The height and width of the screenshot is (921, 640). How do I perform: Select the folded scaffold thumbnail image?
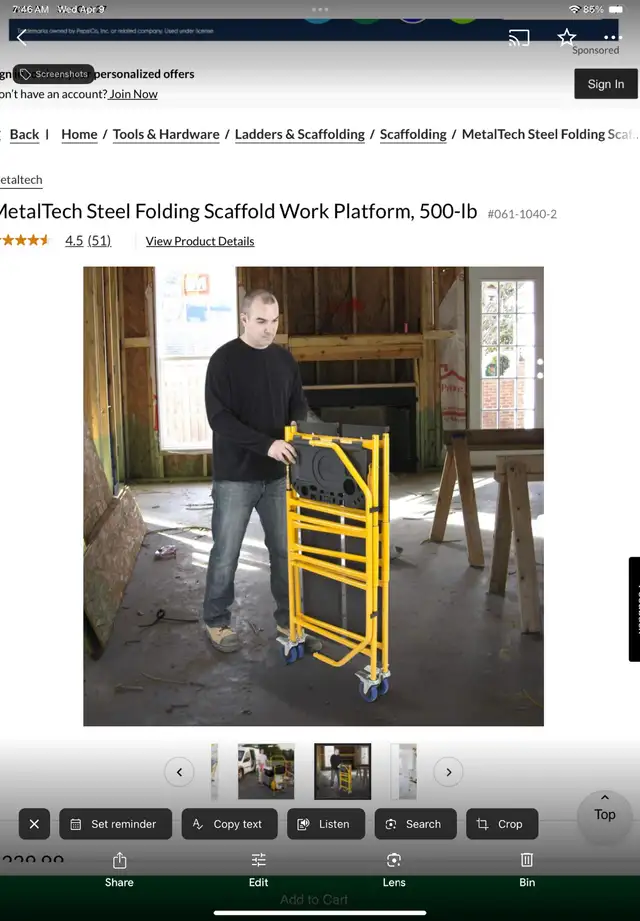coord(343,771)
